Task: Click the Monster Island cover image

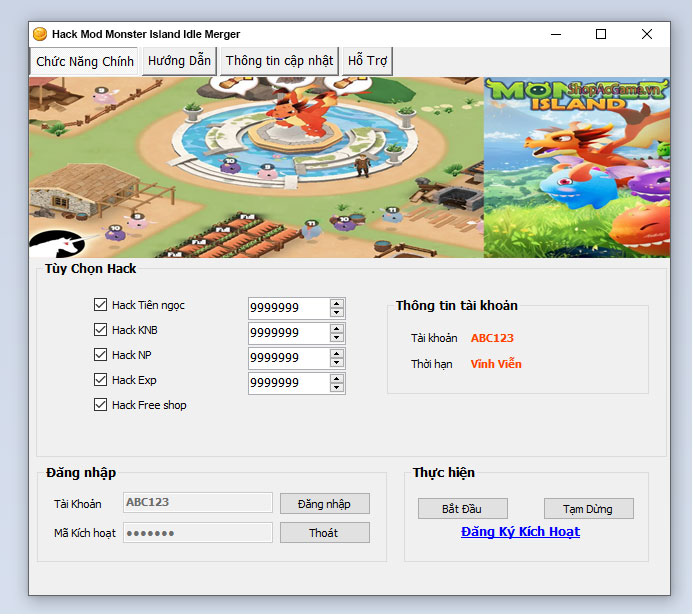Action: 577,167
